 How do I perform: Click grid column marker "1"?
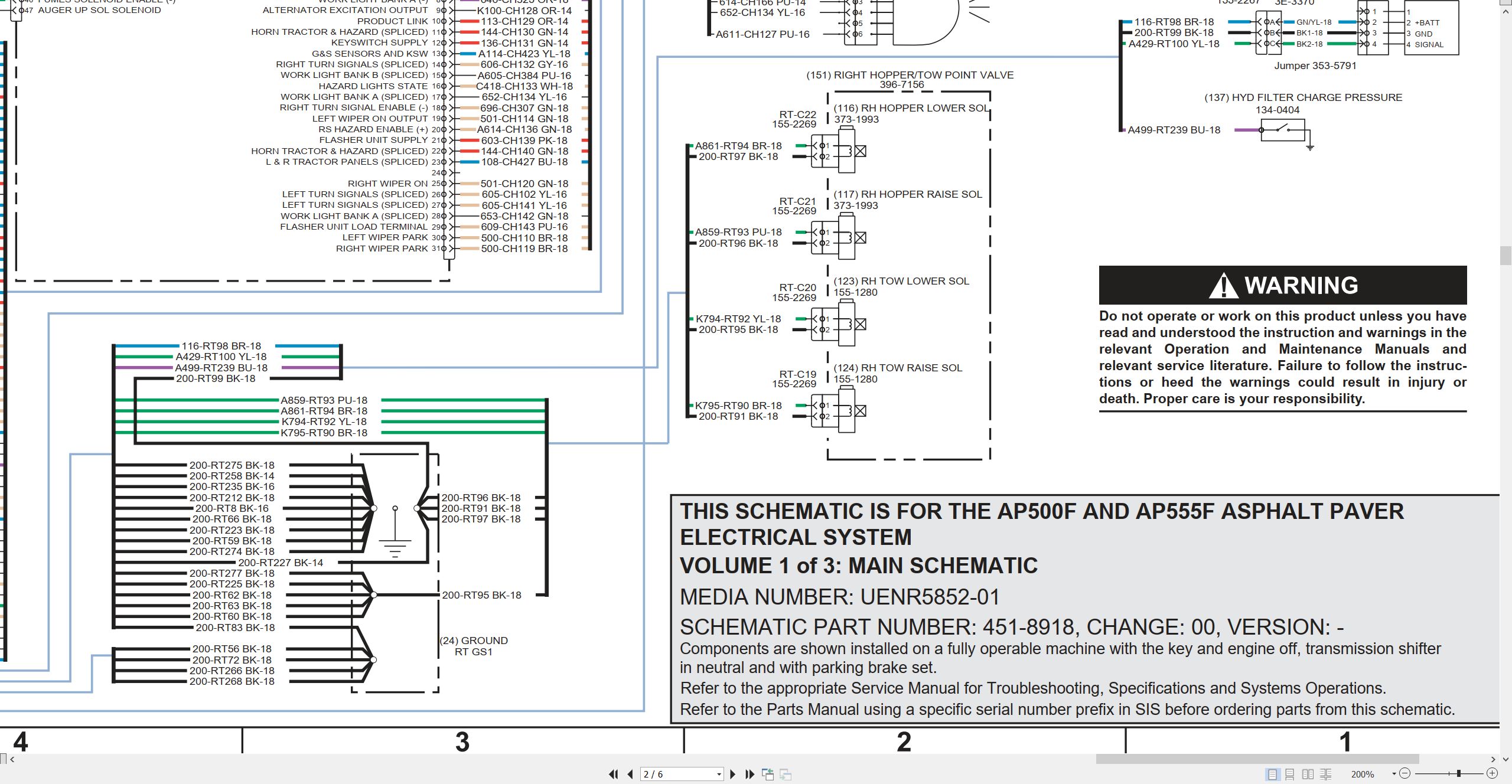[1345, 741]
